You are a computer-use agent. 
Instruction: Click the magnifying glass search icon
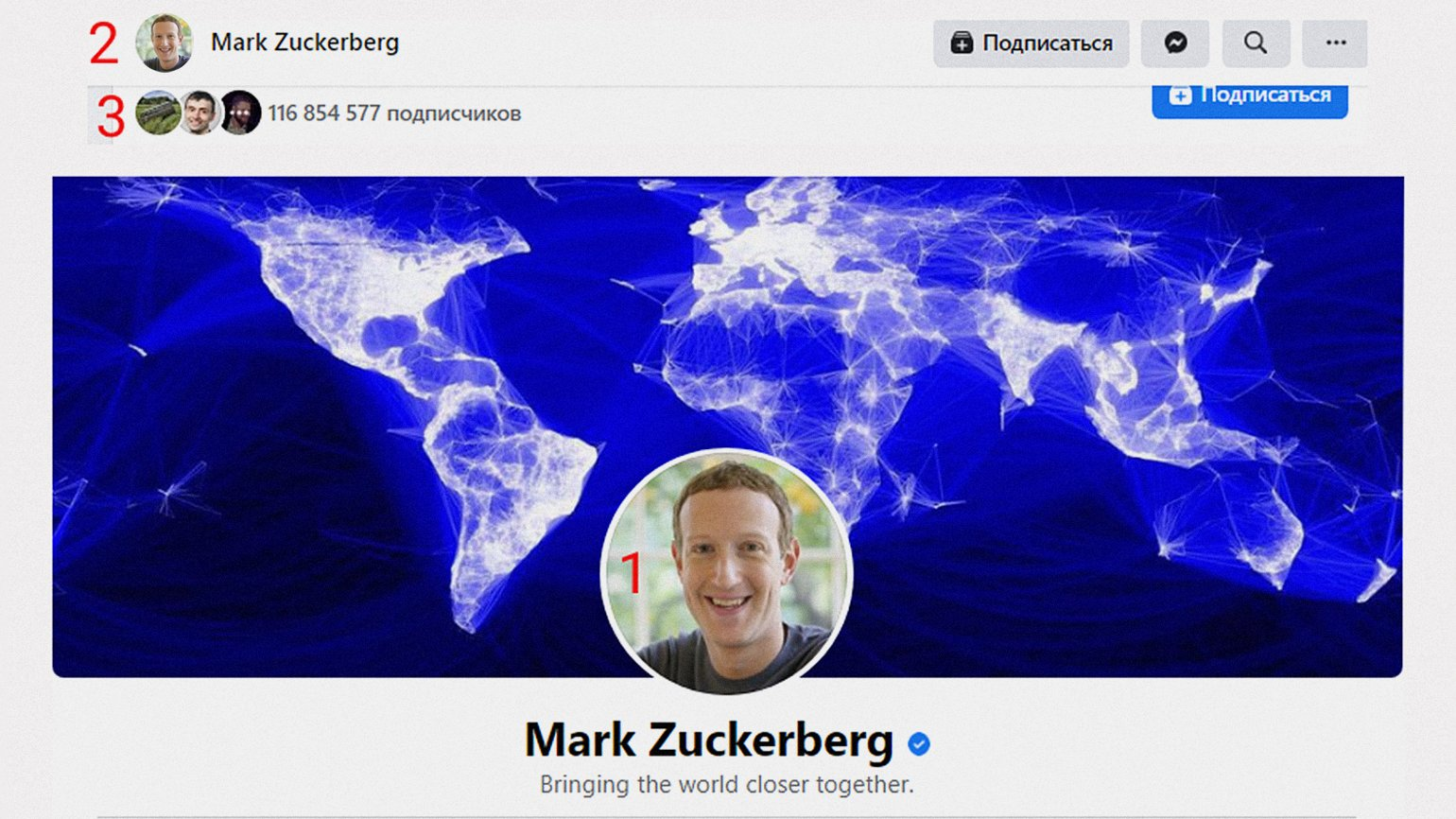click(1256, 44)
